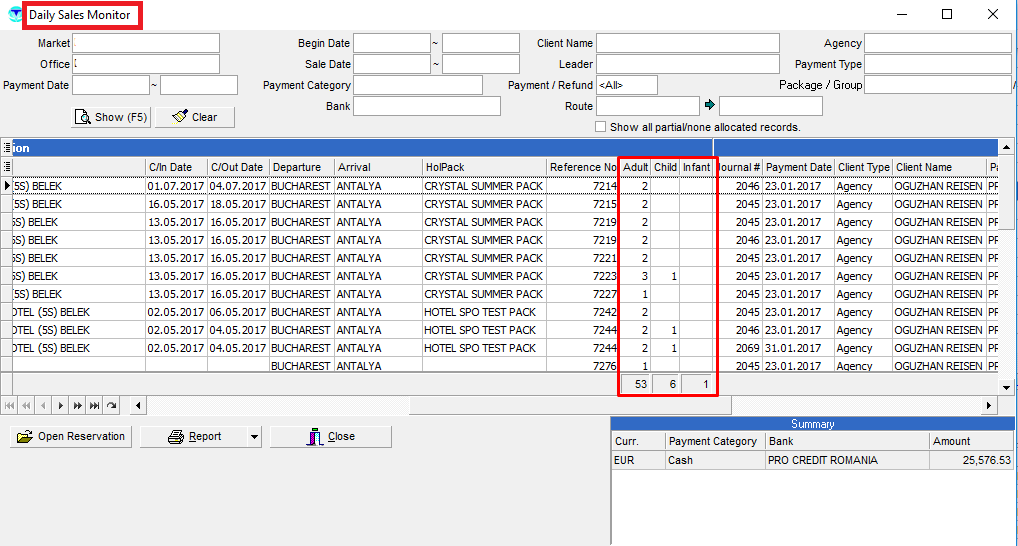The image size is (1018, 546).
Task: Enable Show all partial/none allocated records
Action: [x=600, y=127]
